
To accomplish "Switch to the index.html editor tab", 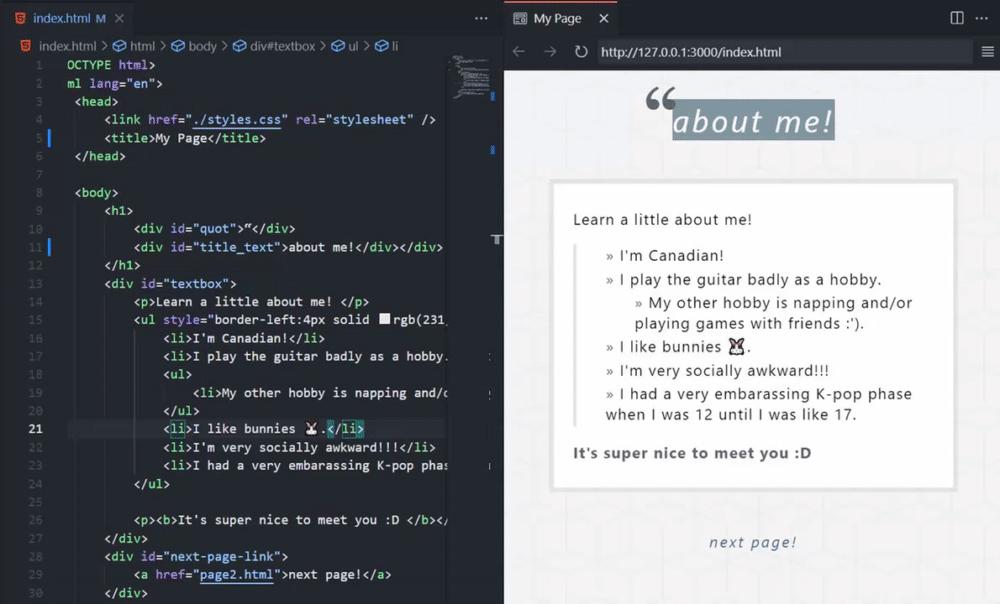I will [x=62, y=17].
